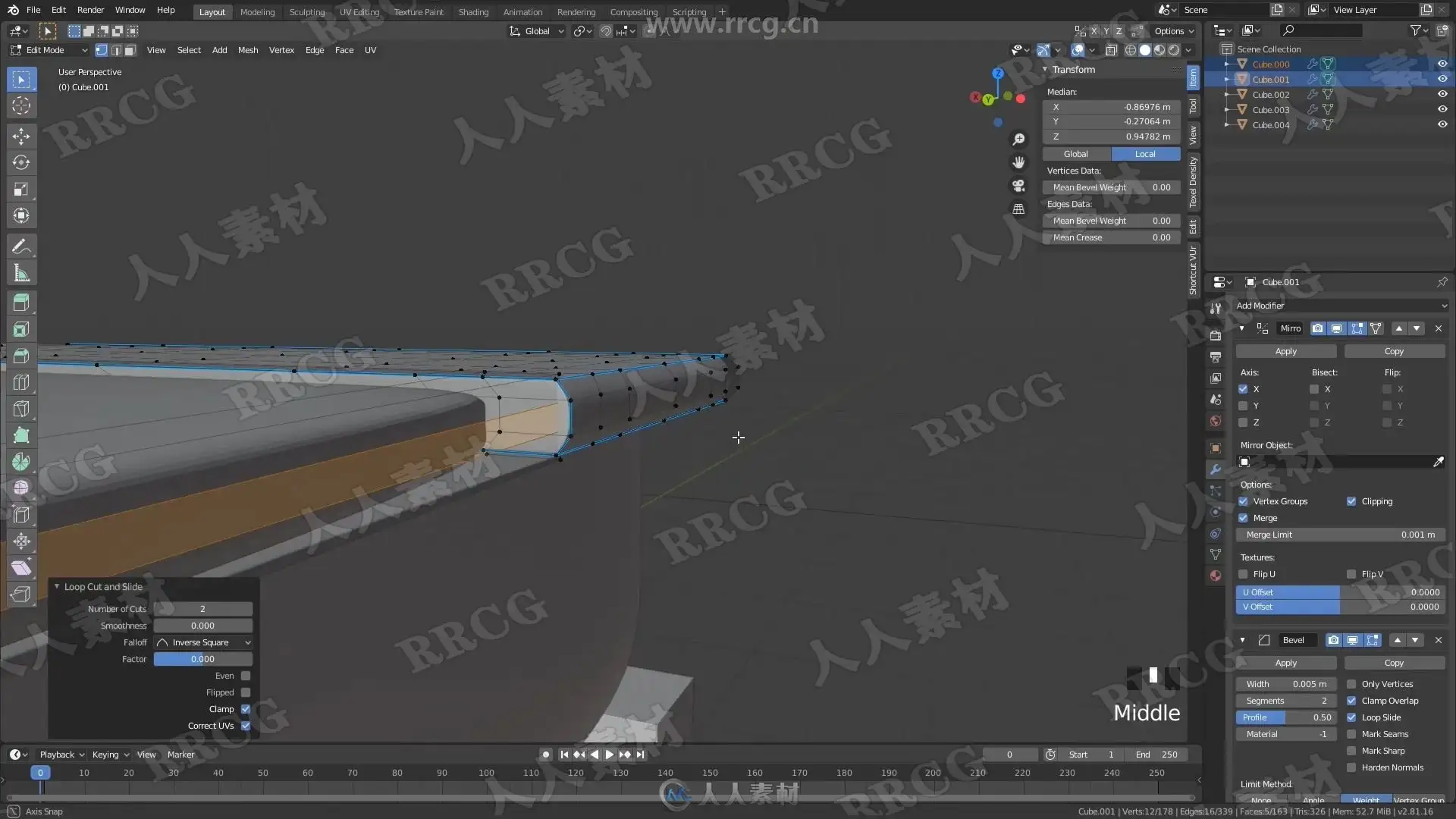Click the zoom magnifier viewport icon

pyautogui.click(x=1018, y=140)
